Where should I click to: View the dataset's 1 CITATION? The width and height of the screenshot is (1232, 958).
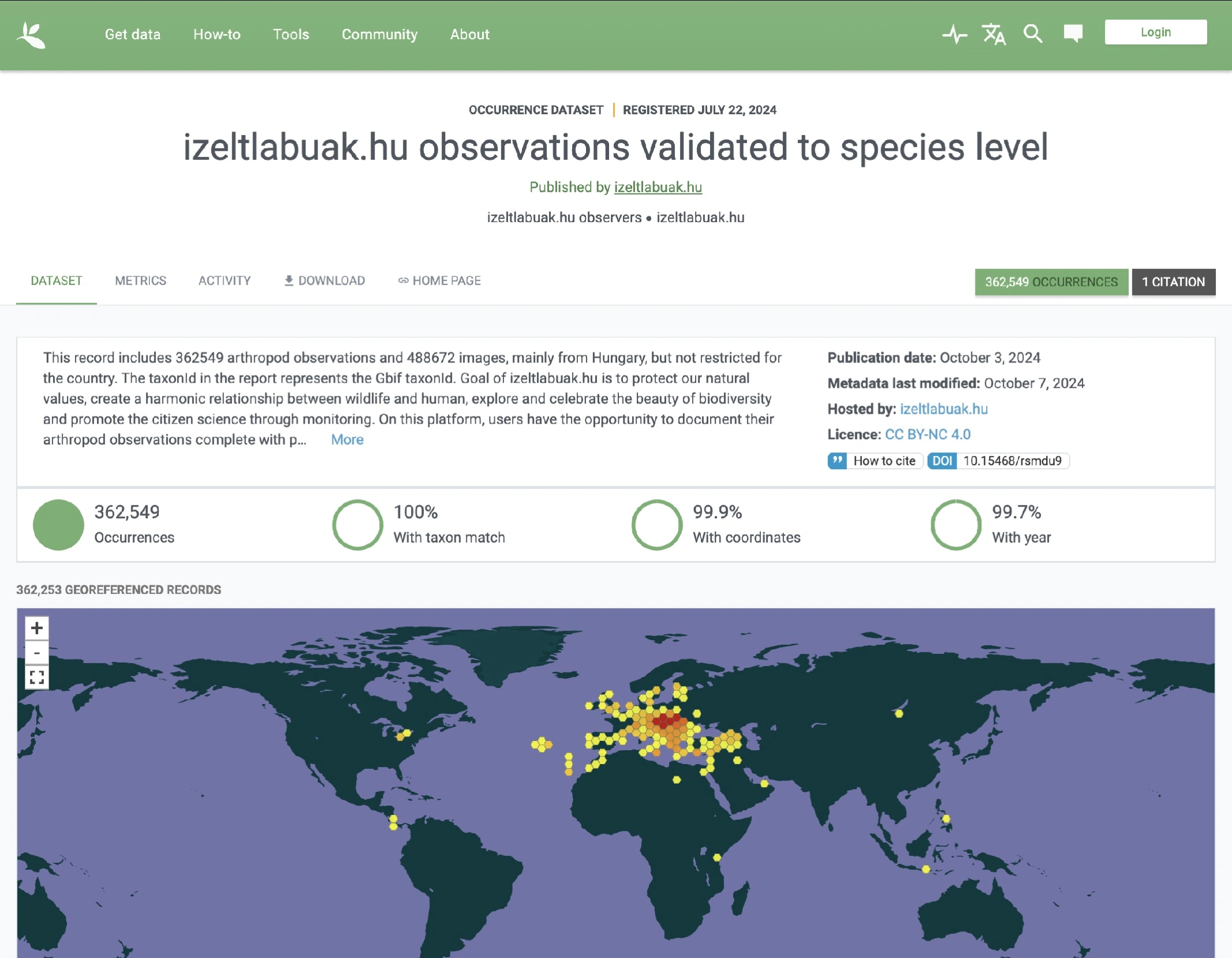(1174, 282)
